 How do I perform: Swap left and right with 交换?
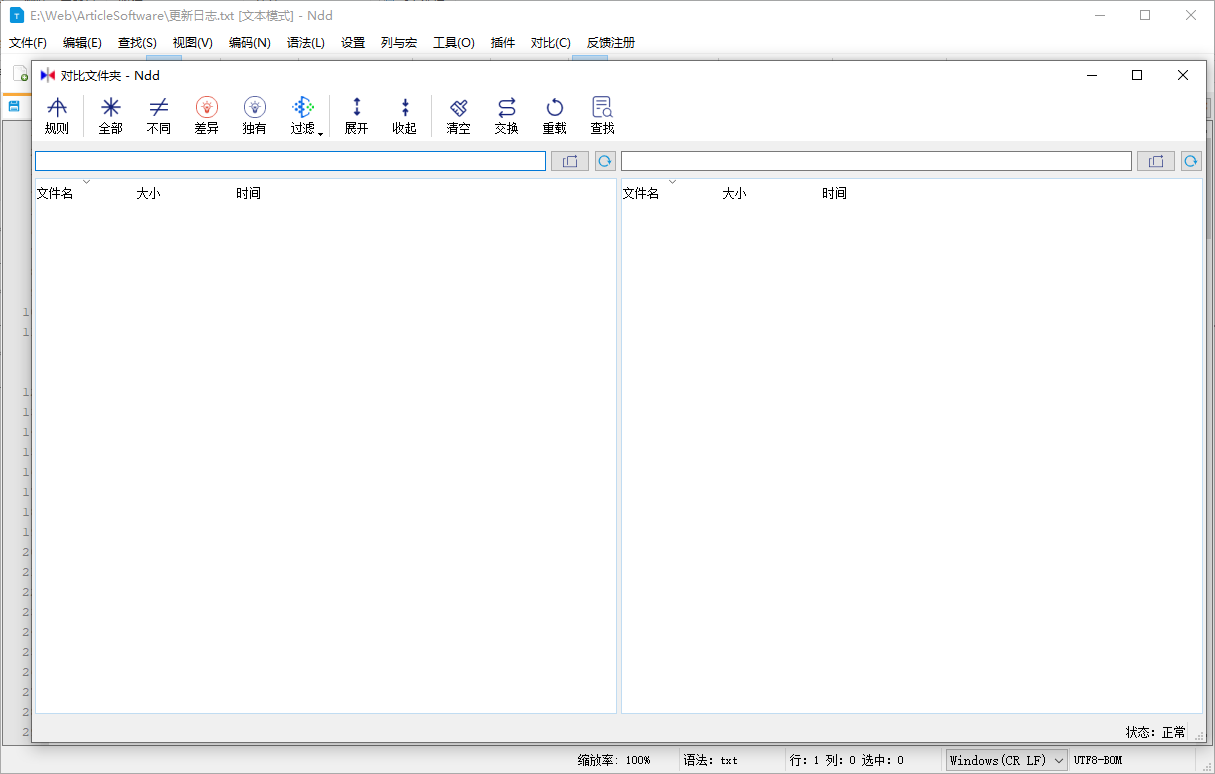coord(506,115)
